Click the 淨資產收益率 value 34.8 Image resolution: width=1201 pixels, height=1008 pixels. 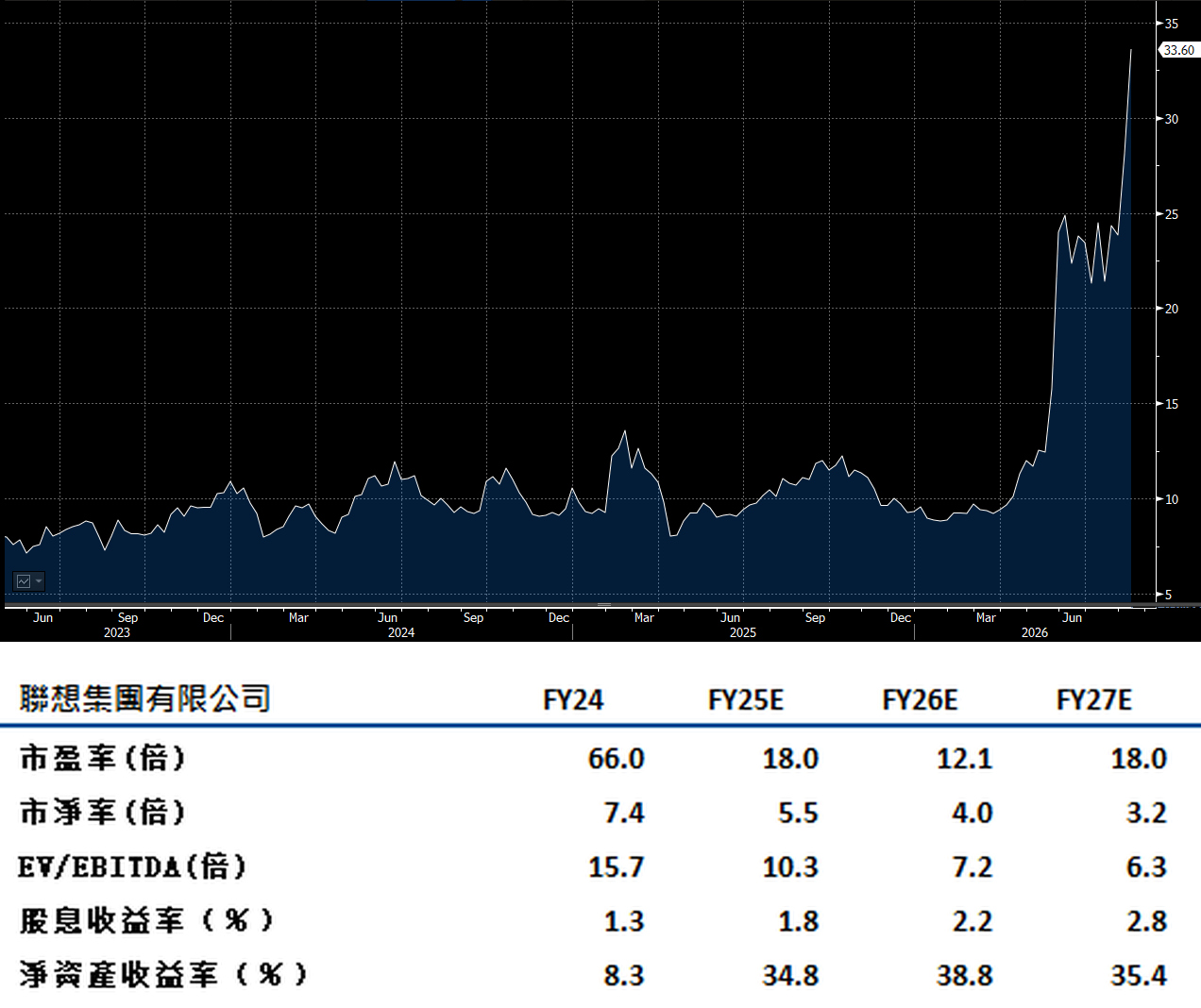(x=791, y=975)
